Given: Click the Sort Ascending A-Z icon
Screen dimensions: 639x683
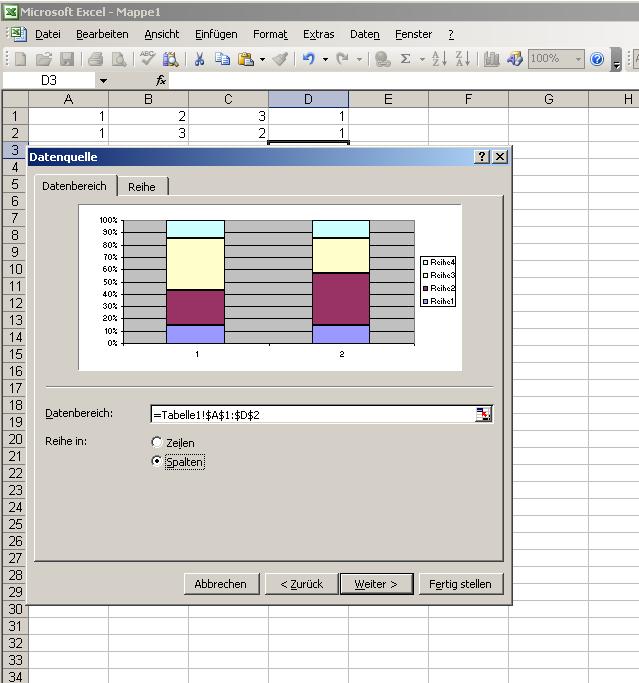Looking at the screenshot, I should click(439, 59).
